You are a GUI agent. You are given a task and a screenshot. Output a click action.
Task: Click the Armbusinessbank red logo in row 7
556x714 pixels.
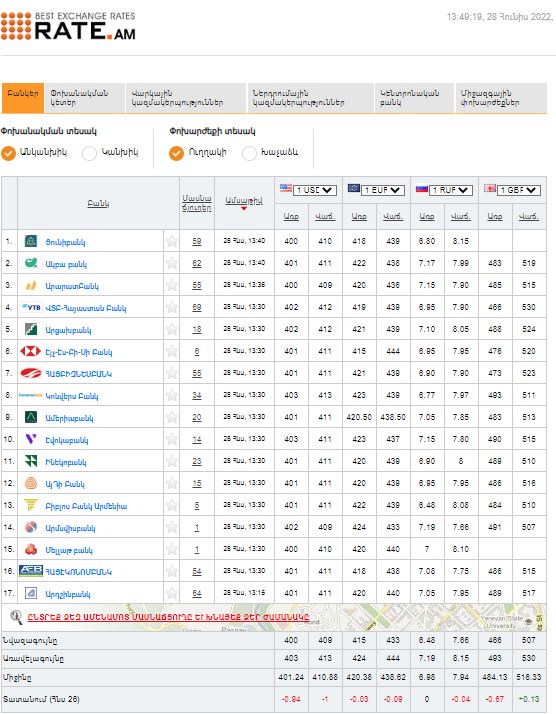(x=31, y=373)
